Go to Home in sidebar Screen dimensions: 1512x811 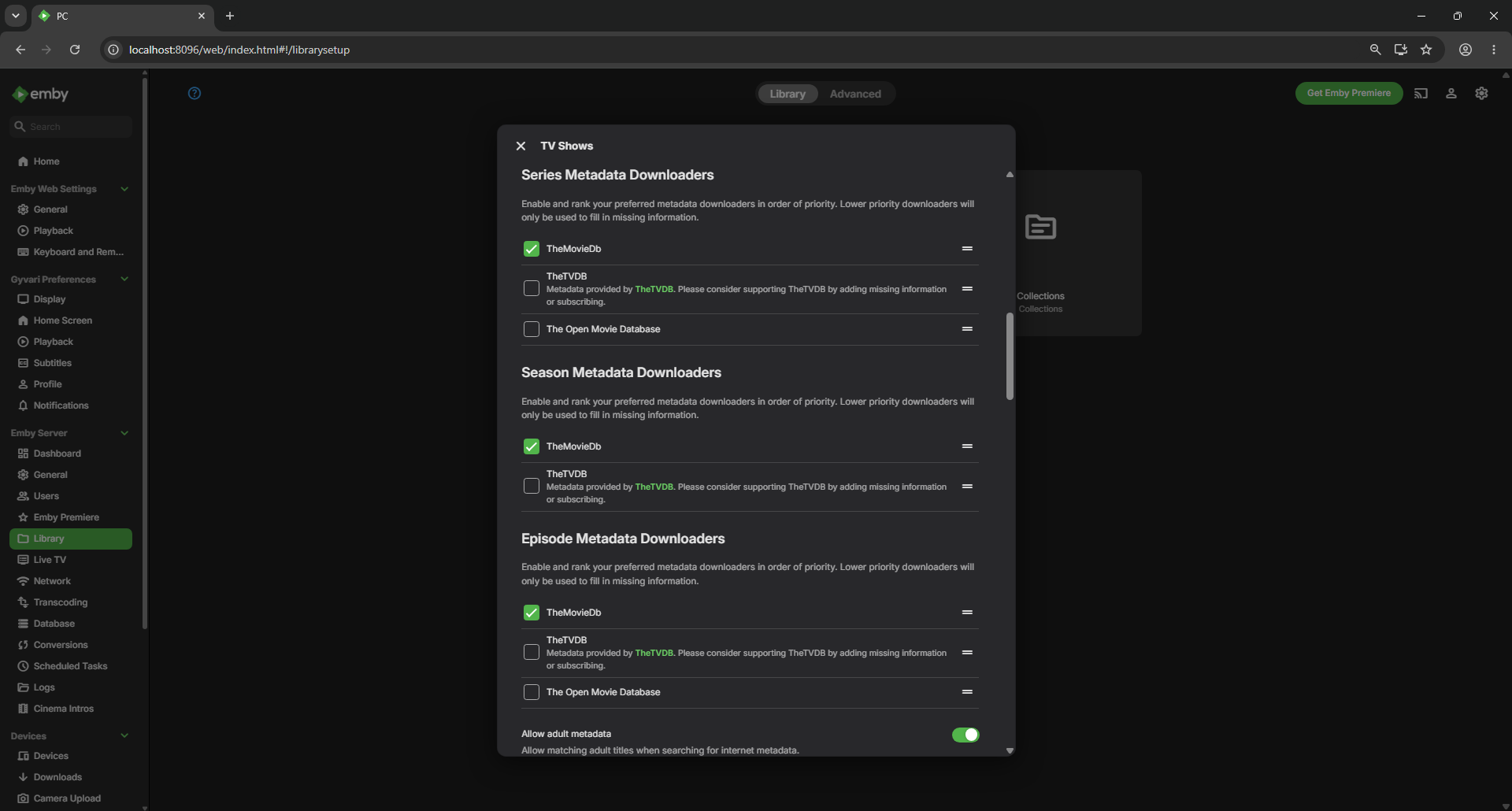pos(71,161)
